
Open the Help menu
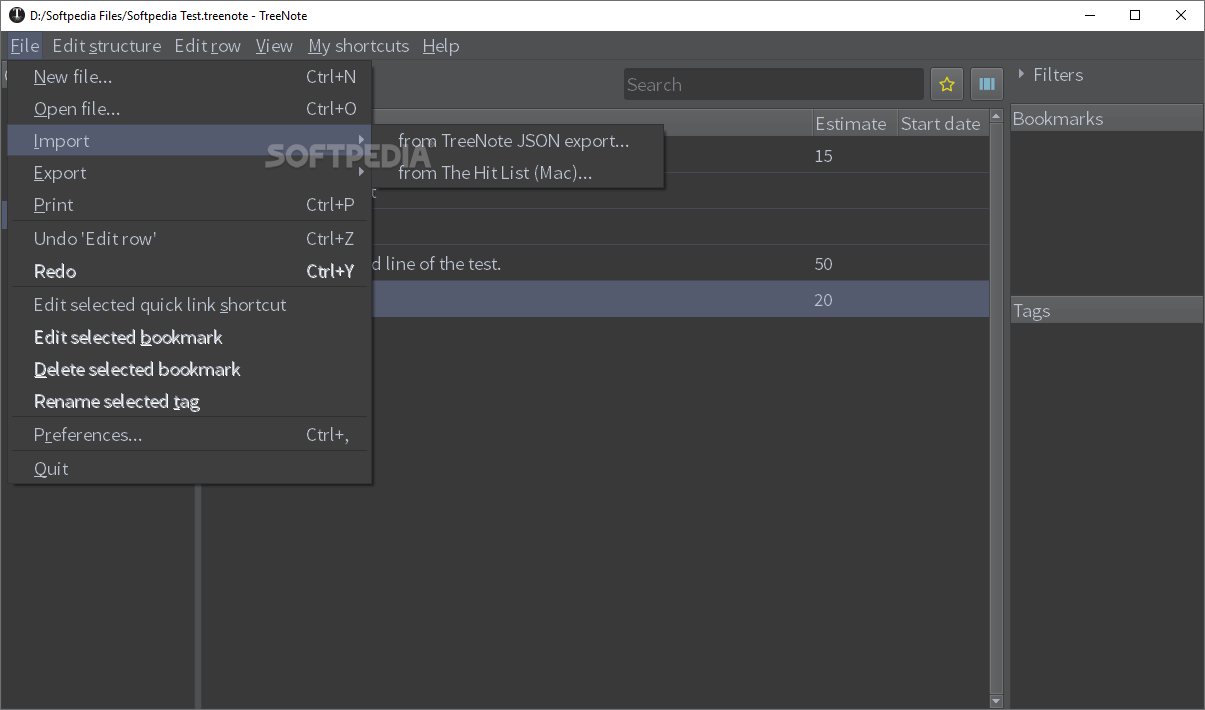point(441,46)
